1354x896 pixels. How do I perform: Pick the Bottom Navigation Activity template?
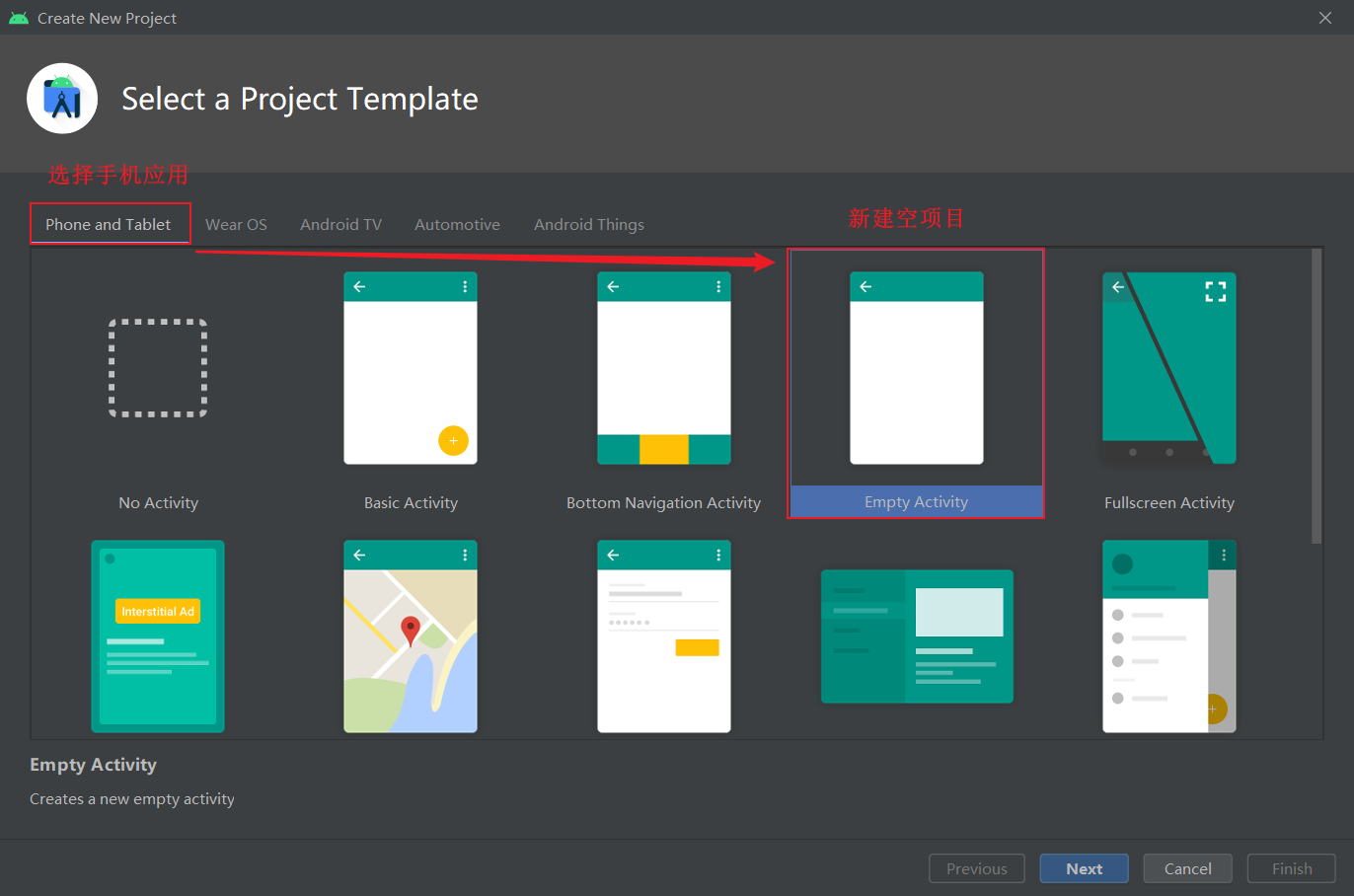[664, 368]
